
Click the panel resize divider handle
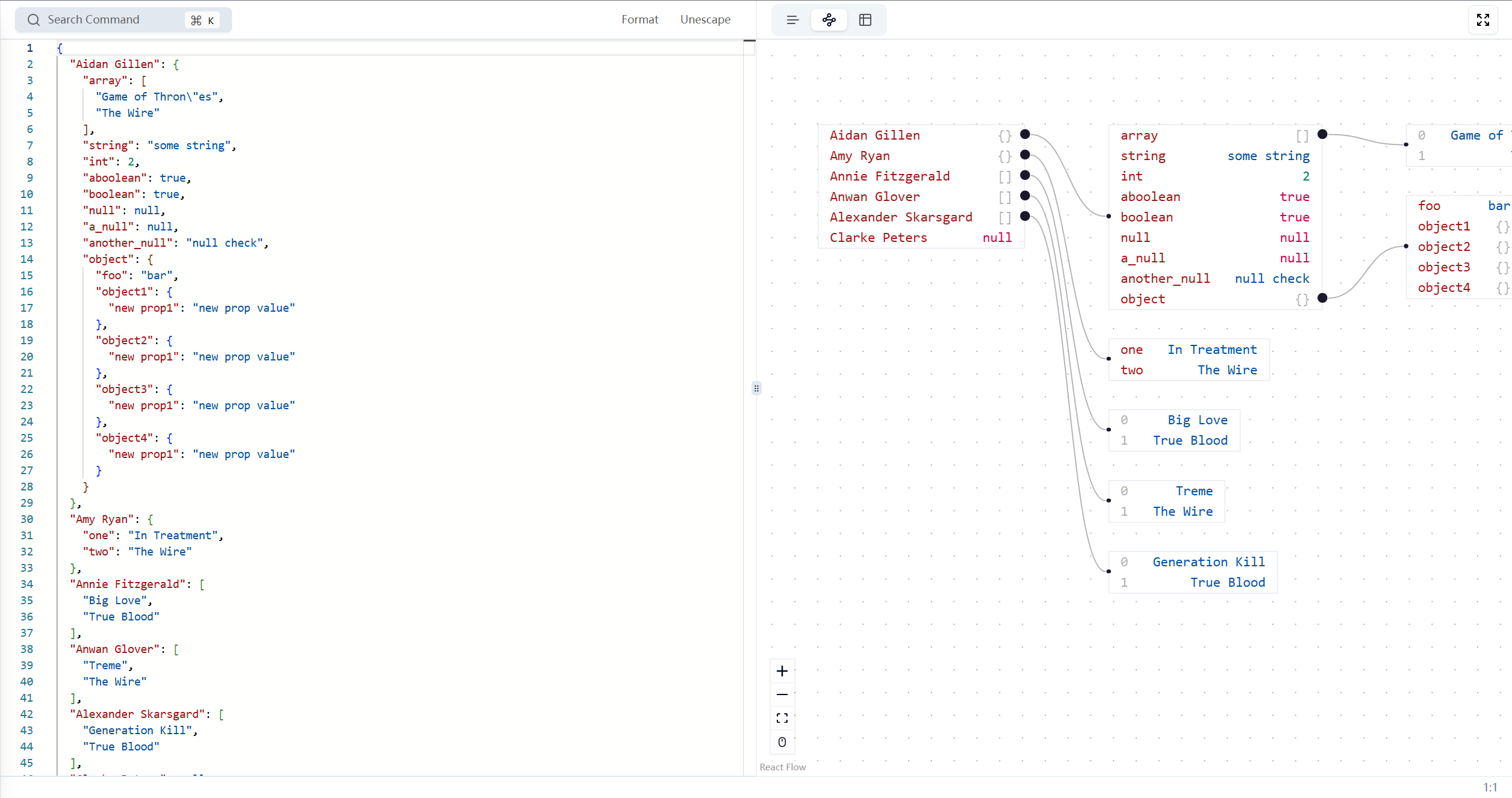click(x=756, y=388)
